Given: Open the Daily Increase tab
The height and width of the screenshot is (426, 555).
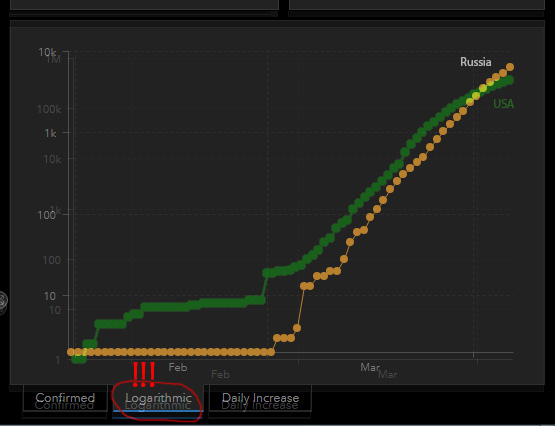Looking at the screenshot, I should [260, 398].
